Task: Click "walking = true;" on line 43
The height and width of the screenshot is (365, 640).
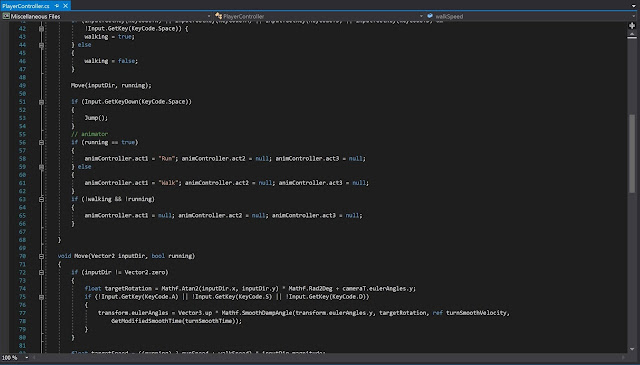Action: coord(109,37)
